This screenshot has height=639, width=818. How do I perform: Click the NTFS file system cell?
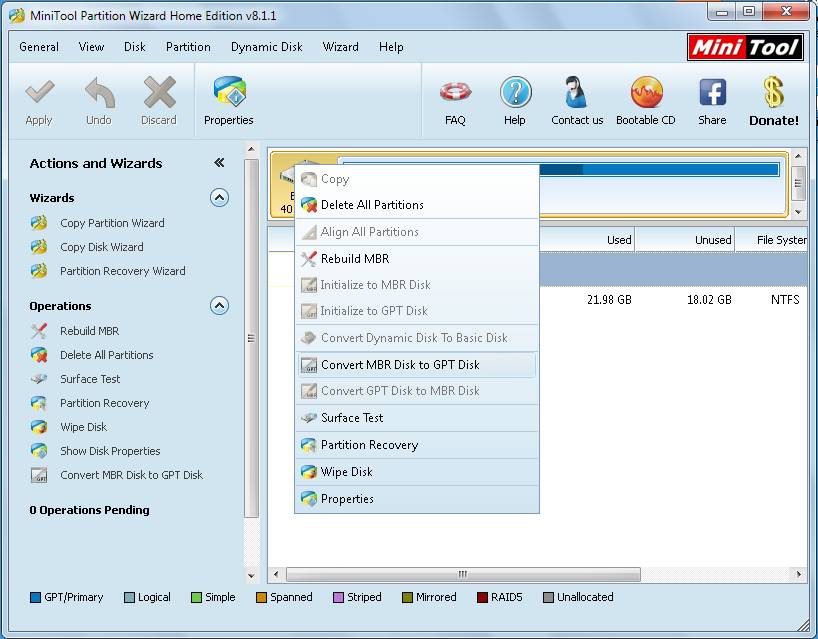[785, 299]
